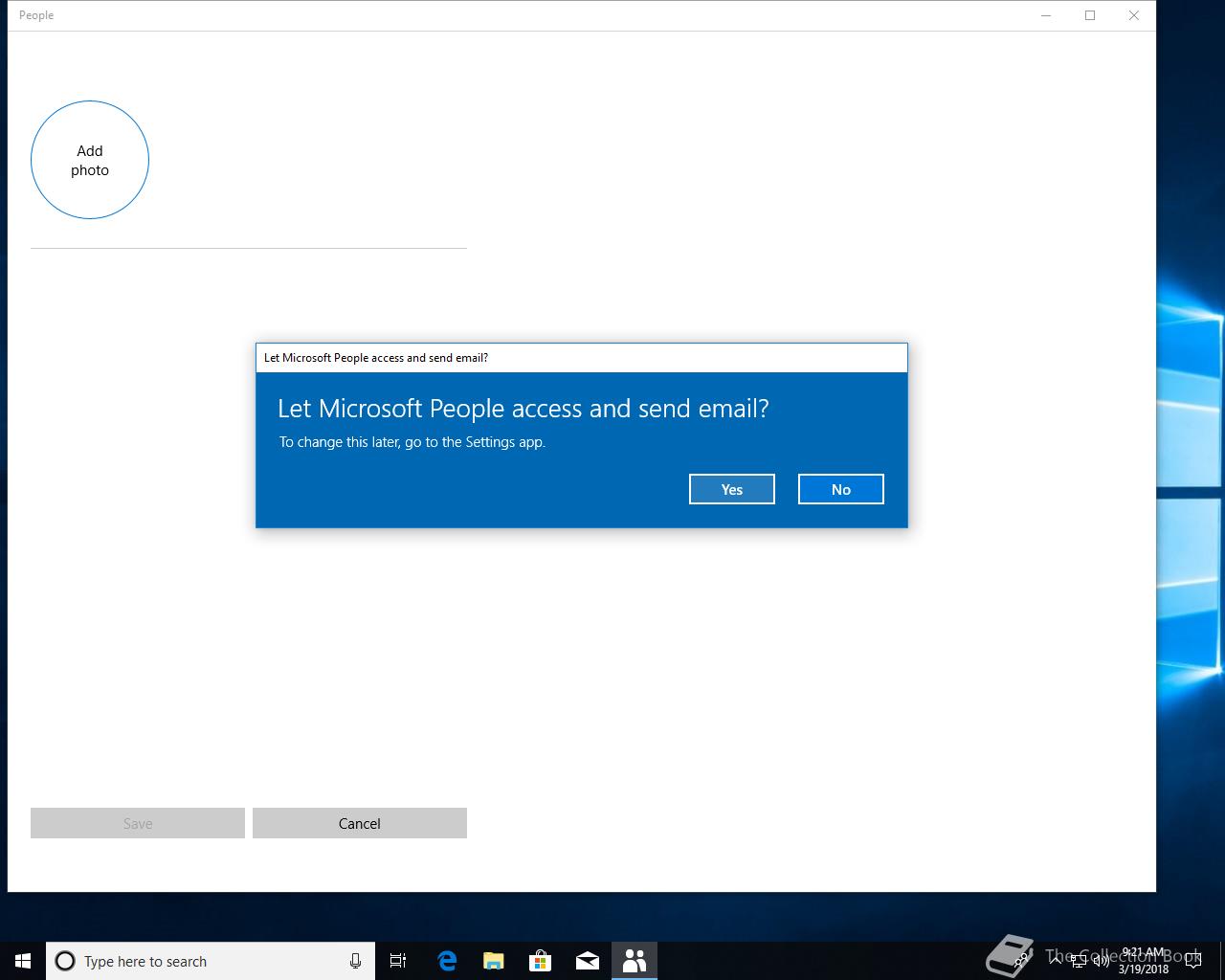Open the volume control tray icon
This screenshot has height=980, width=1225.
(1101, 961)
